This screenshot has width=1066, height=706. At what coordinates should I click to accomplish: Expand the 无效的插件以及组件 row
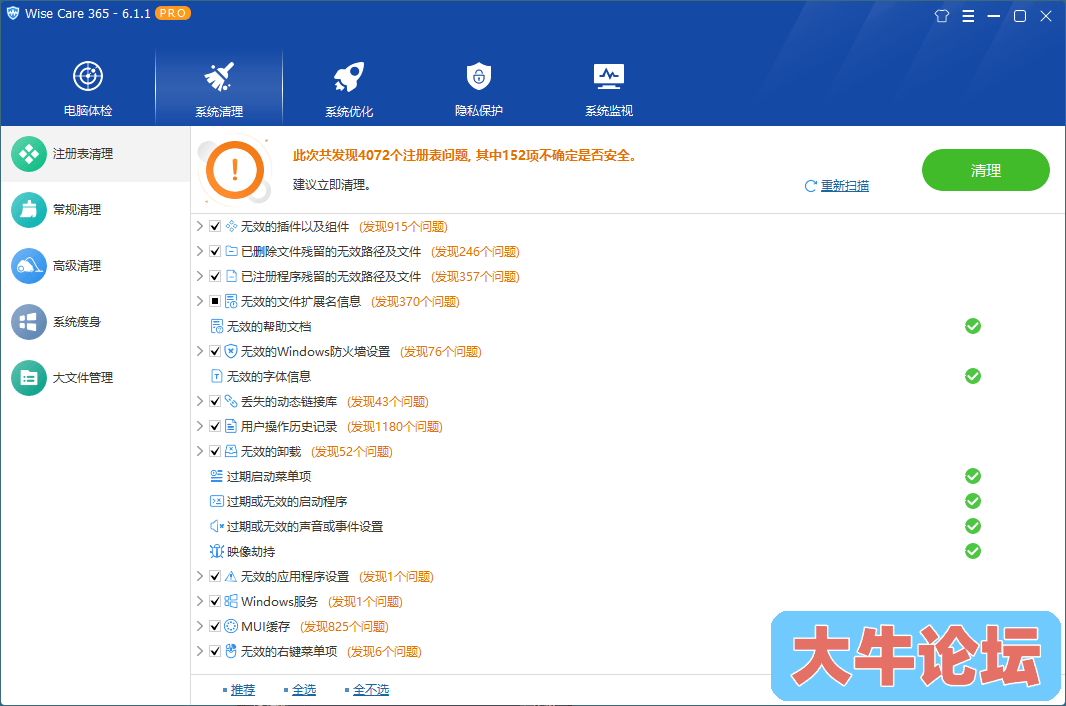point(200,226)
